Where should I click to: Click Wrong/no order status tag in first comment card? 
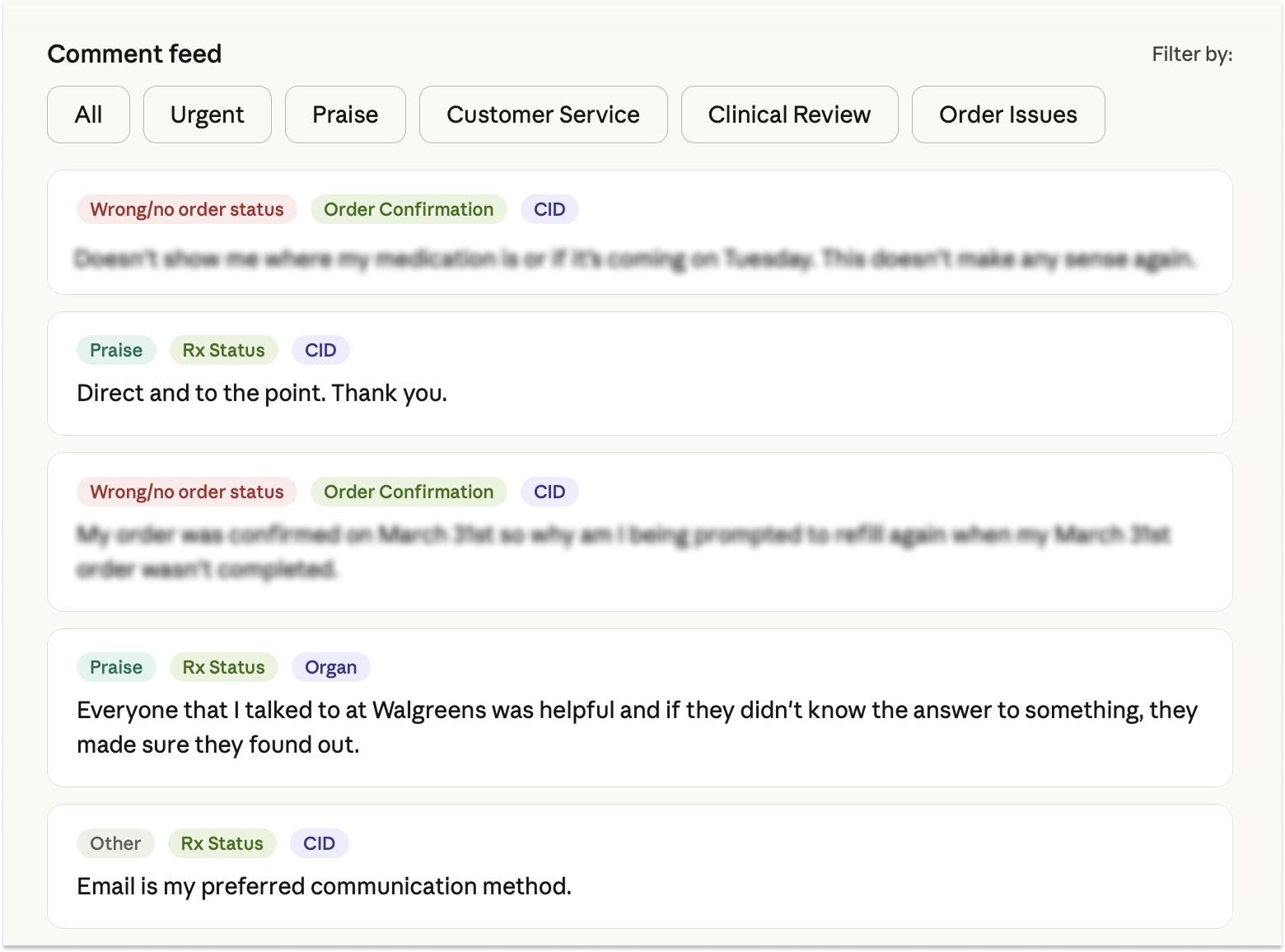pyautogui.click(x=186, y=209)
